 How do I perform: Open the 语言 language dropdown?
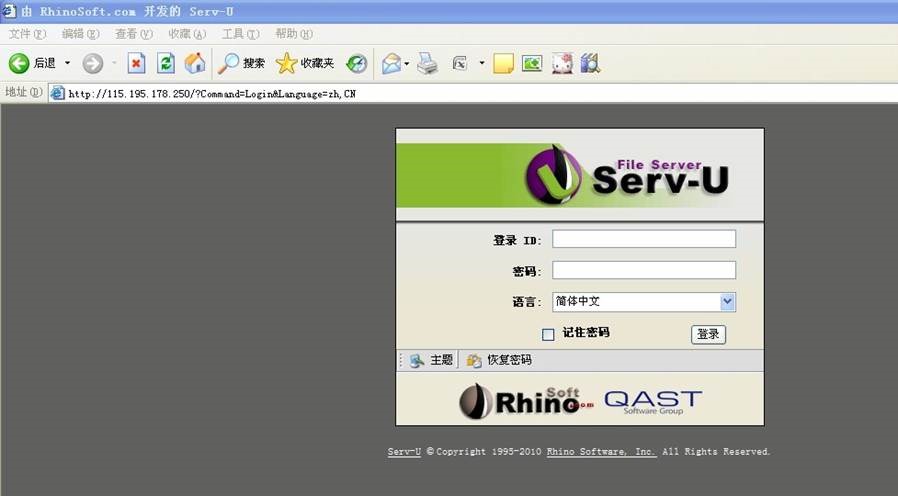click(x=644, y=302)
